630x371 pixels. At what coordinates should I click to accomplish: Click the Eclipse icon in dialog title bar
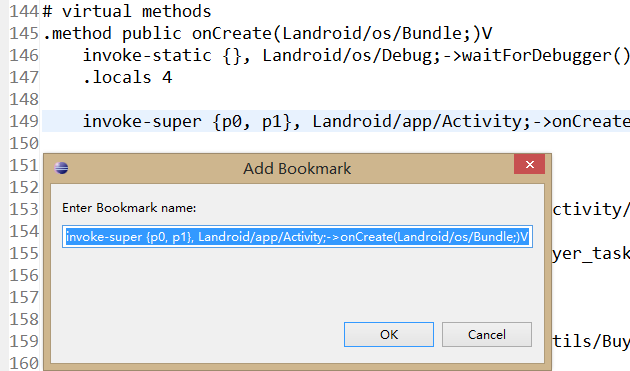coord(61,168)
